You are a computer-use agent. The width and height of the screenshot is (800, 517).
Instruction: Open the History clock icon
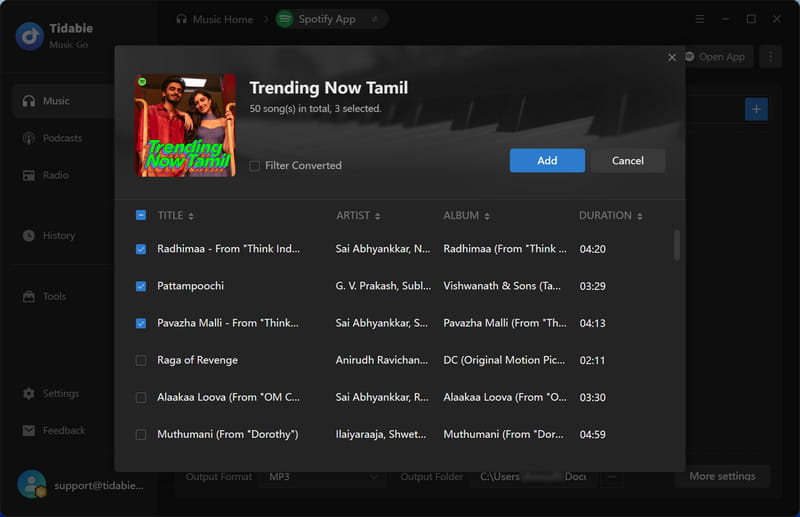pos(29,236)
